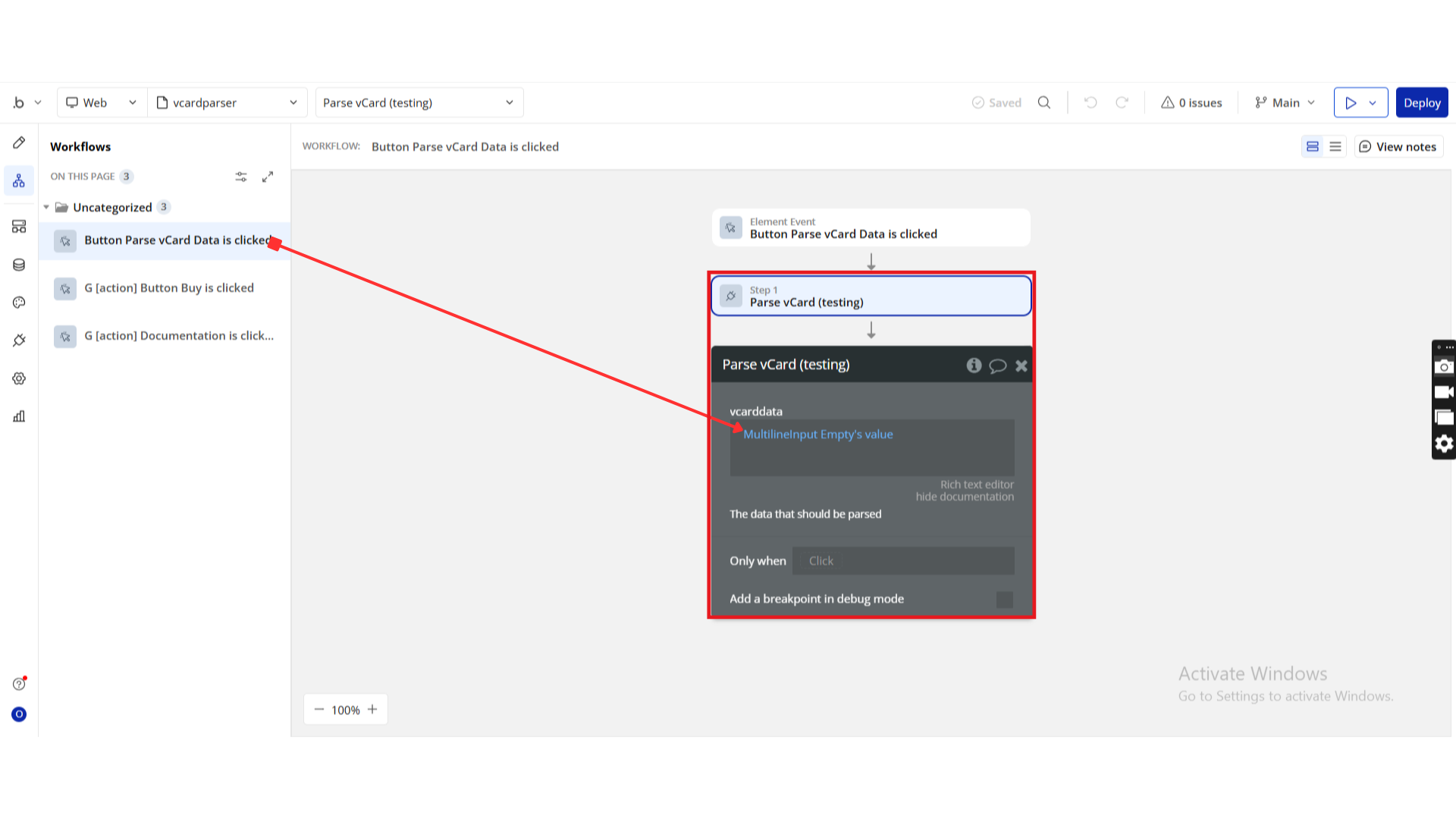1456x819 pixels.
Task: Open the vcardparser page dropdown
Action: [x=227, y=102]
